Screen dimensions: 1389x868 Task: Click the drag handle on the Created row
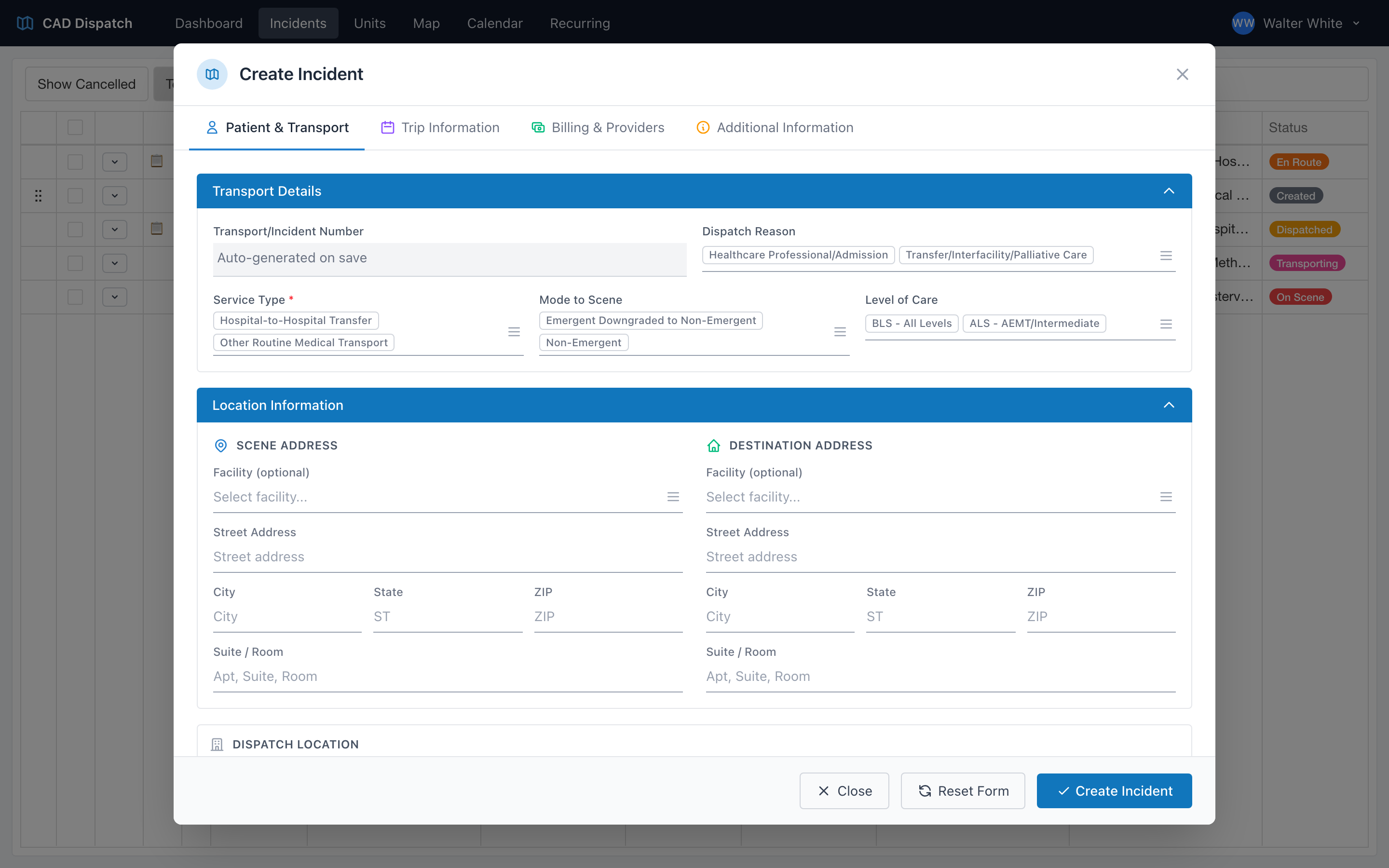pyautogui.click(x=38, y=196)
